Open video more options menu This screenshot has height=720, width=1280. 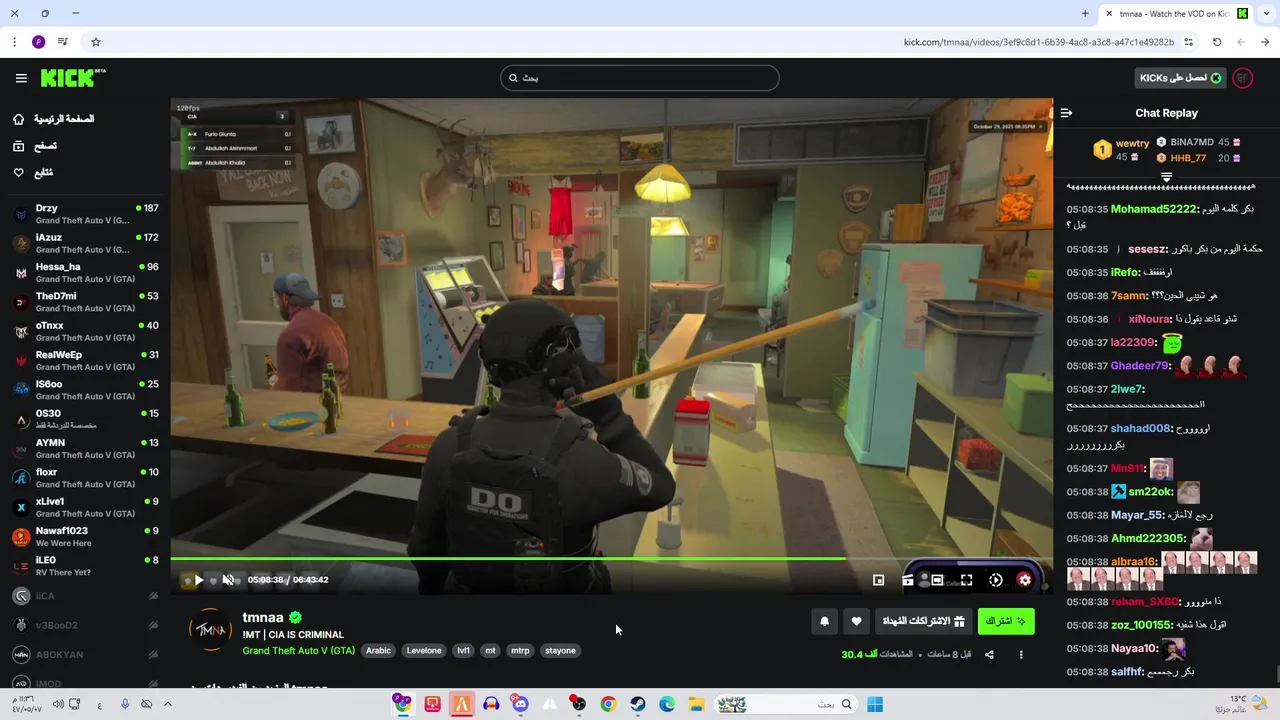point(1021,655)
